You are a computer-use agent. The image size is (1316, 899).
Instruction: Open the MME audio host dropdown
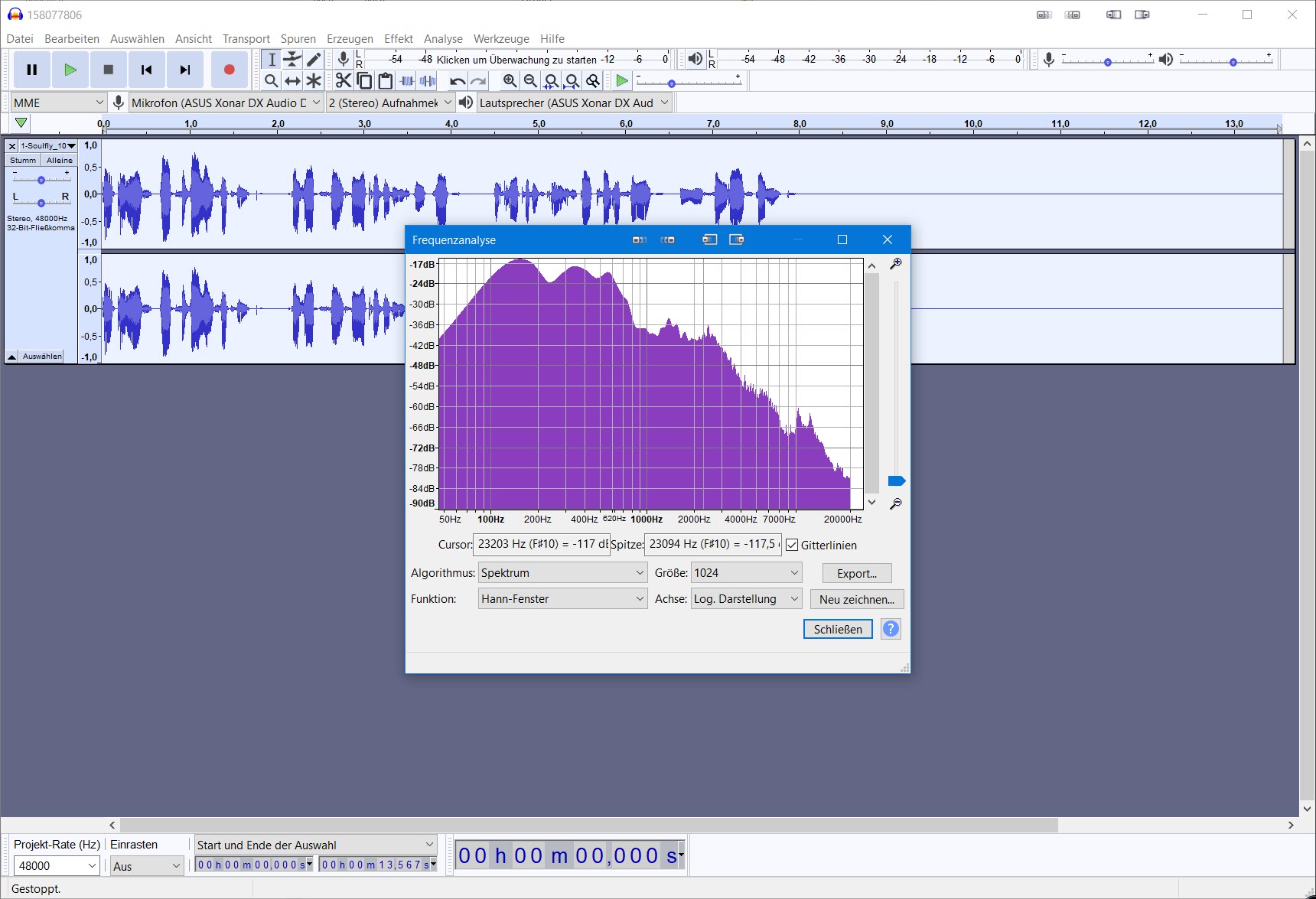[59, 103]
